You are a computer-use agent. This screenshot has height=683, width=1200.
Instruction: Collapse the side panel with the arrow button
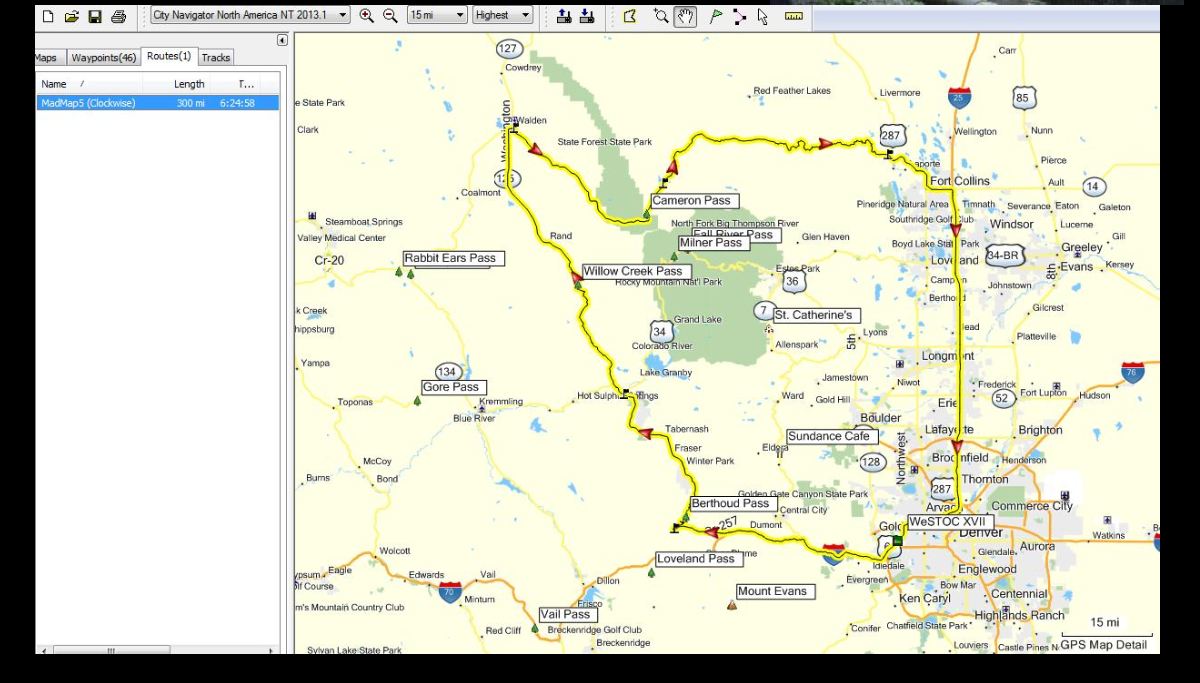coord(282,40)
